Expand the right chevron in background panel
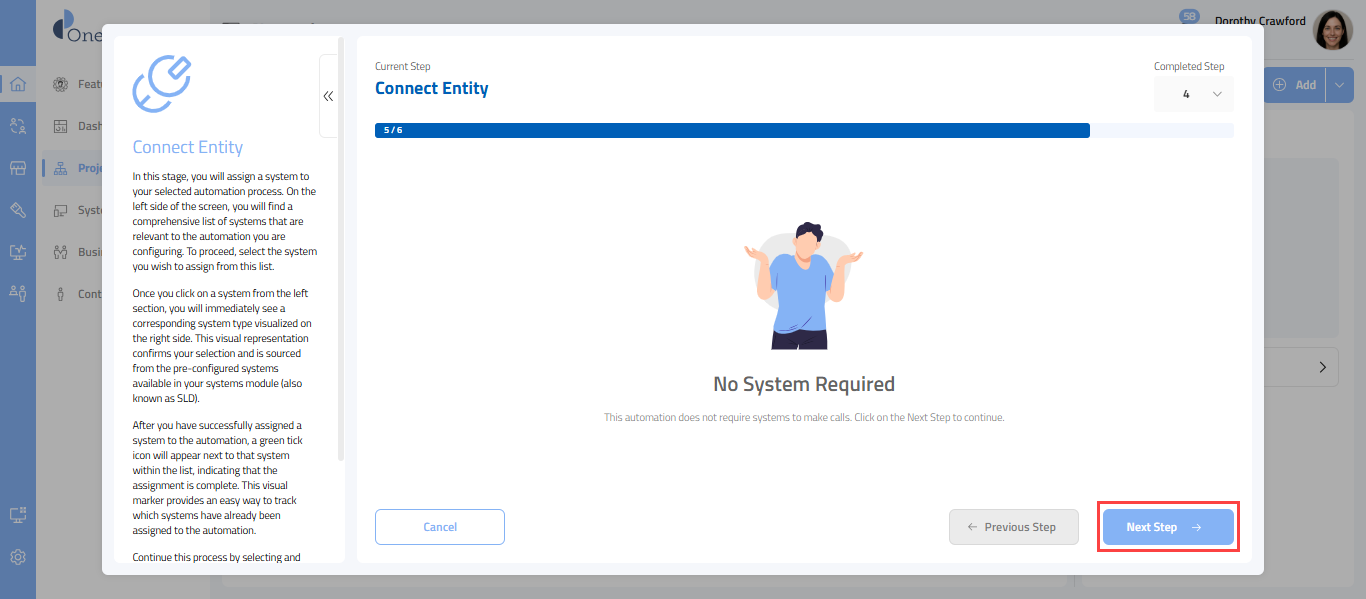The height and width of the screenshot is (599, 1366). 1323,367
